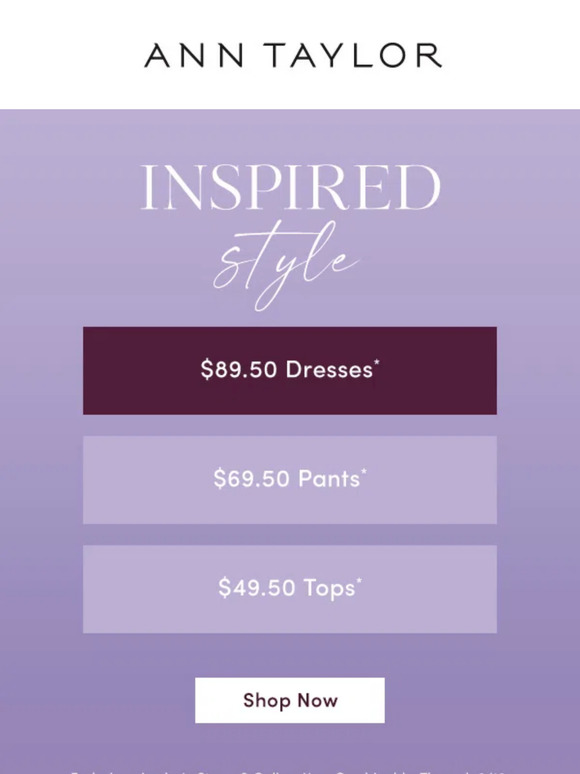Open the $89.50 Dresses offer banner

pos(290,370)
